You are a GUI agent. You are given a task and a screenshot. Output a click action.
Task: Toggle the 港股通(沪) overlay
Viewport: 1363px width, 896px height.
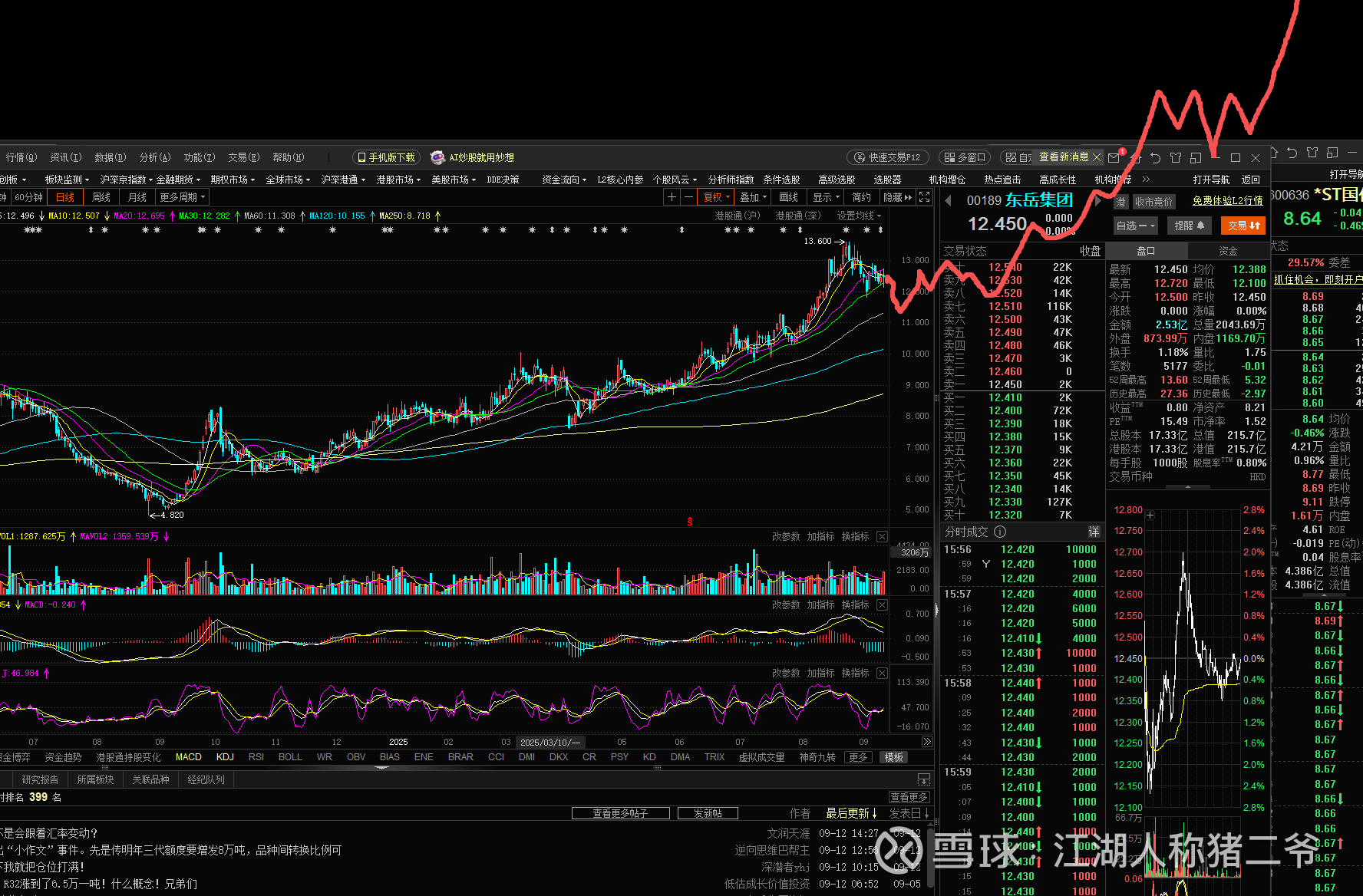[738, 216]
